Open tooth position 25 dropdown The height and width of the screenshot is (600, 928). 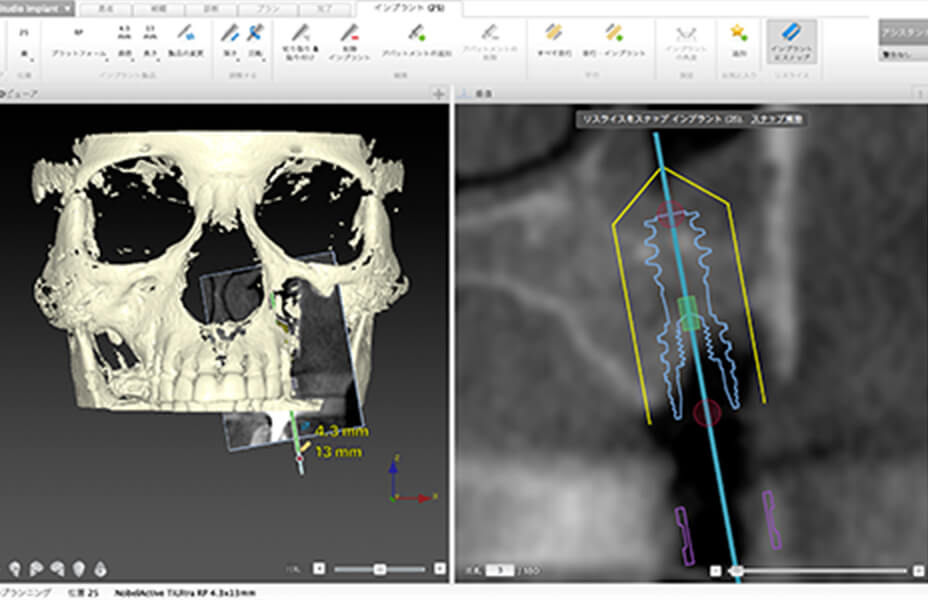(24, 43)
